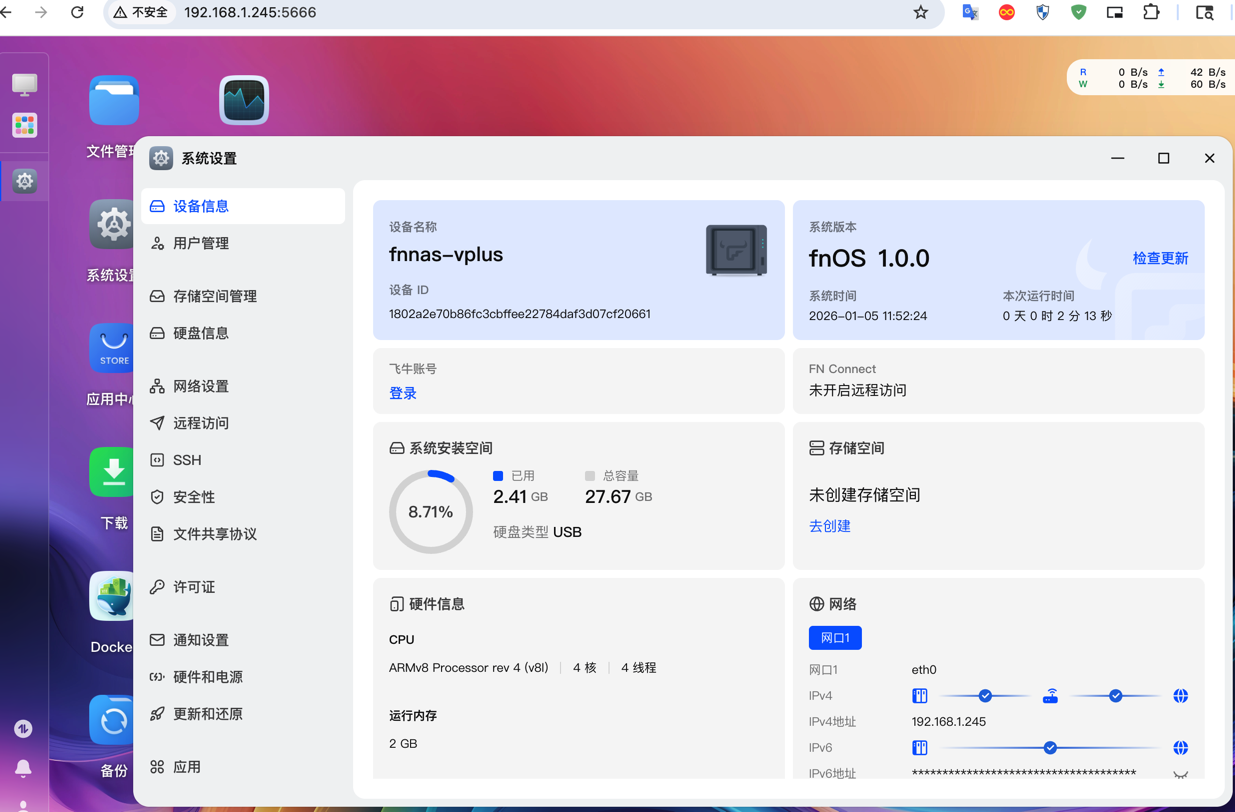Select the 网口1 network tab
This screenshot has height=812, width=1235.
point(834,638)
